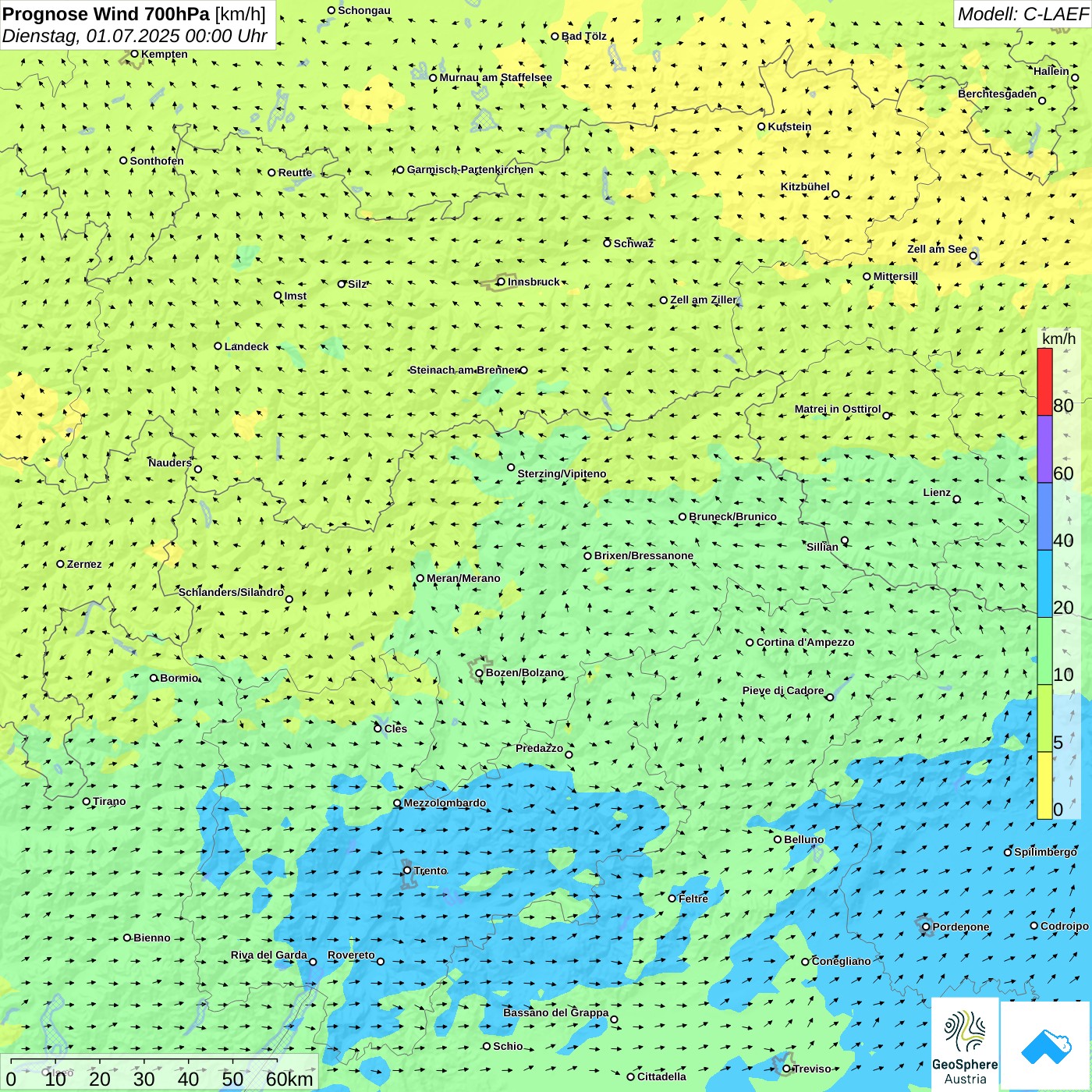Click the Bad Tölz location circle
The height and width of the screenshot is (1092, 1092).
point(555,36)
